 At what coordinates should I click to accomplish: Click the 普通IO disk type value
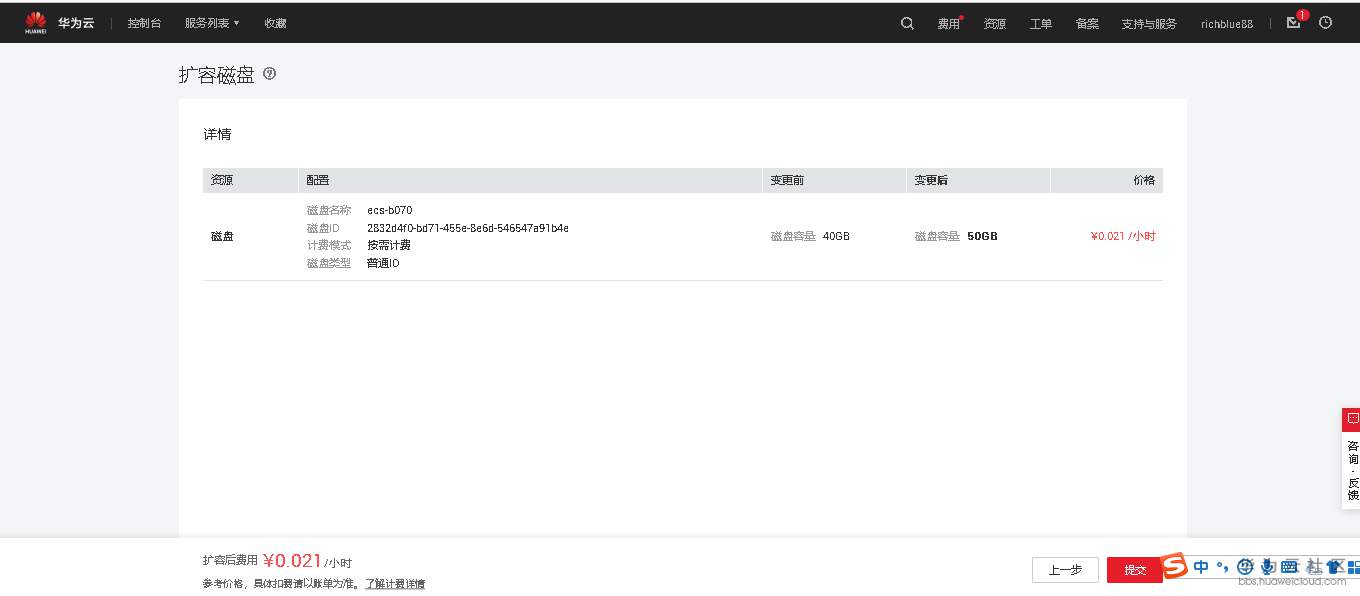[x=383, y=263]
